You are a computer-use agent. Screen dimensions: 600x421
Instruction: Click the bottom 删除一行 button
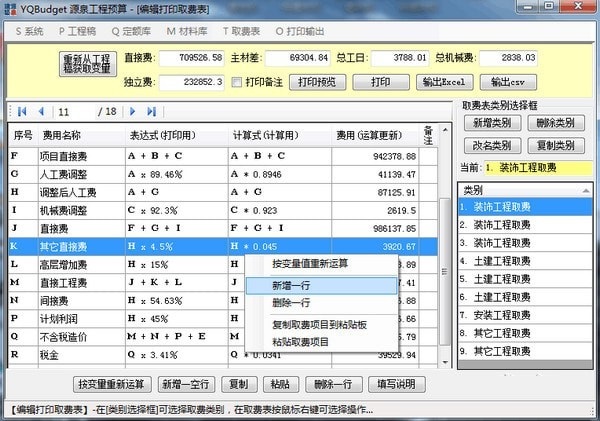(x=333, y=384)
